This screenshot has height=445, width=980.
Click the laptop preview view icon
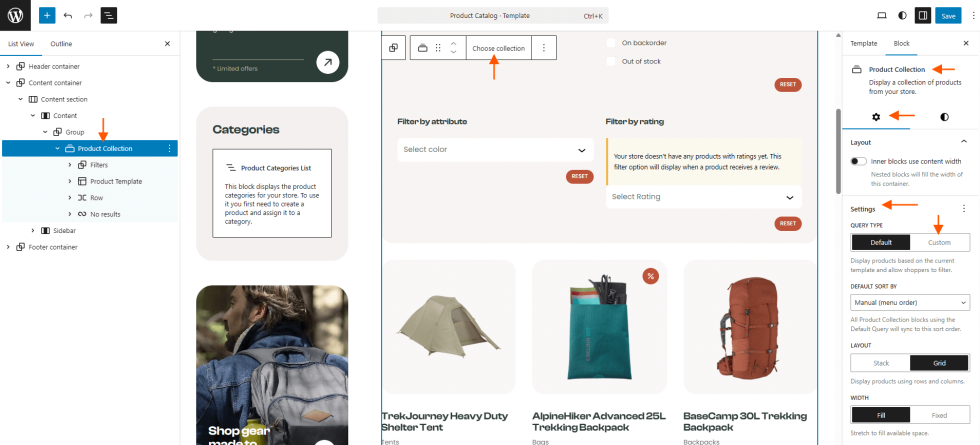click(x=881, y=16)
